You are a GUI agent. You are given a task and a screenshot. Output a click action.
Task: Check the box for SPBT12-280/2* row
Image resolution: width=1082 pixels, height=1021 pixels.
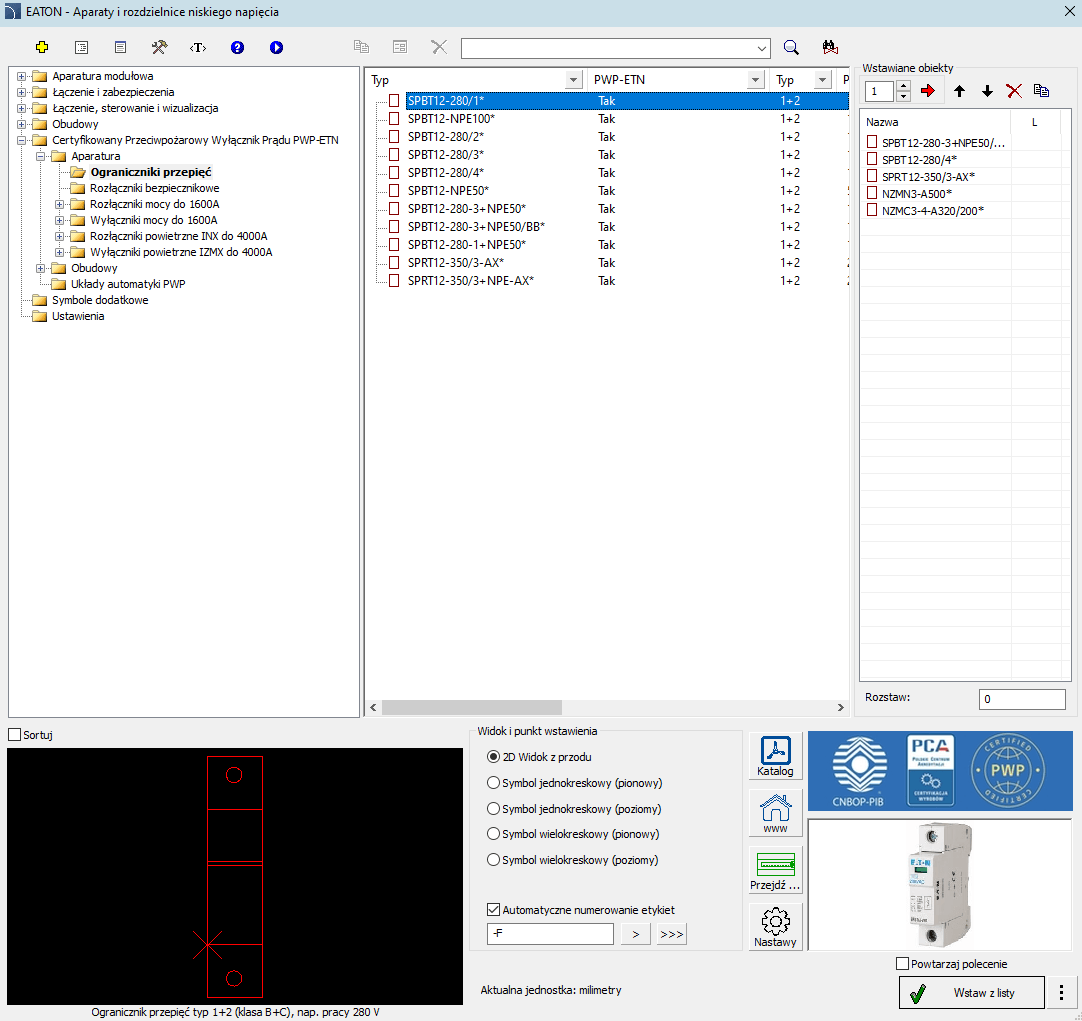click(x=394, y=137)
